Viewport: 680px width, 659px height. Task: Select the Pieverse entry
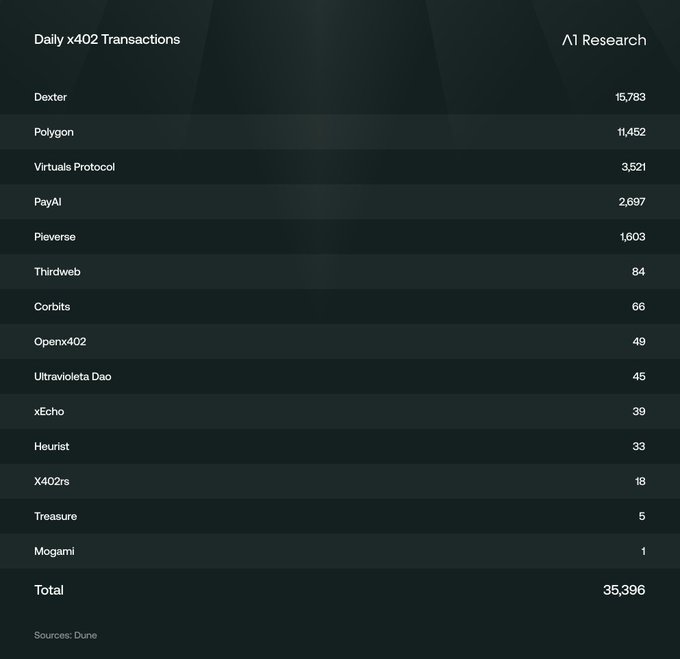tap(55, 237)
